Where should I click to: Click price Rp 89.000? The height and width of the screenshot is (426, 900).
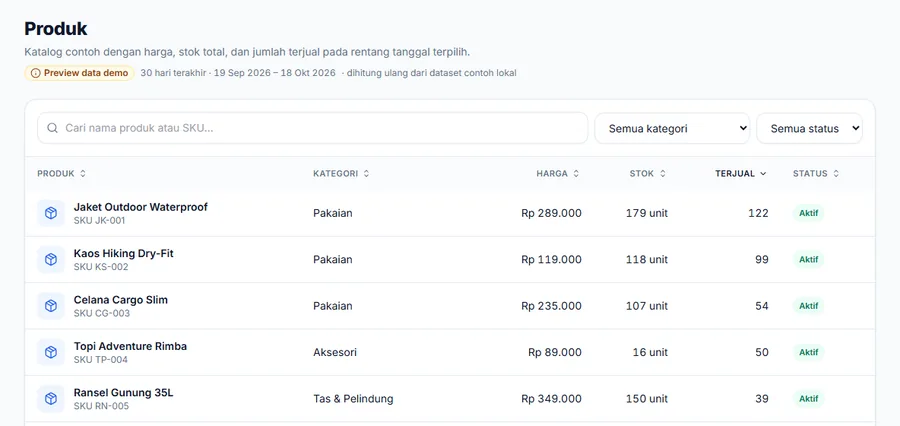pyautogui.click(x=554, y=352)
